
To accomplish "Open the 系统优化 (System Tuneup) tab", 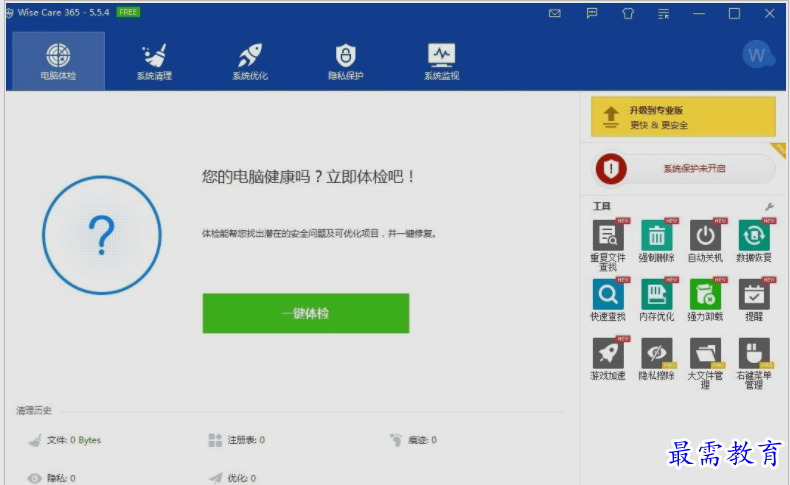I will coord(250,61).
